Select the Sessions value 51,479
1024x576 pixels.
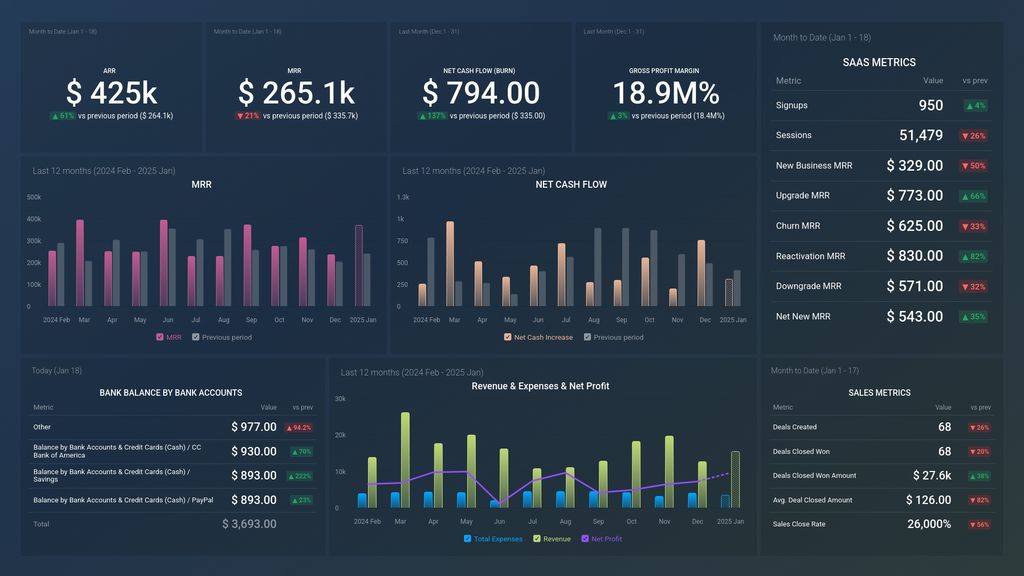coord(921,135)
